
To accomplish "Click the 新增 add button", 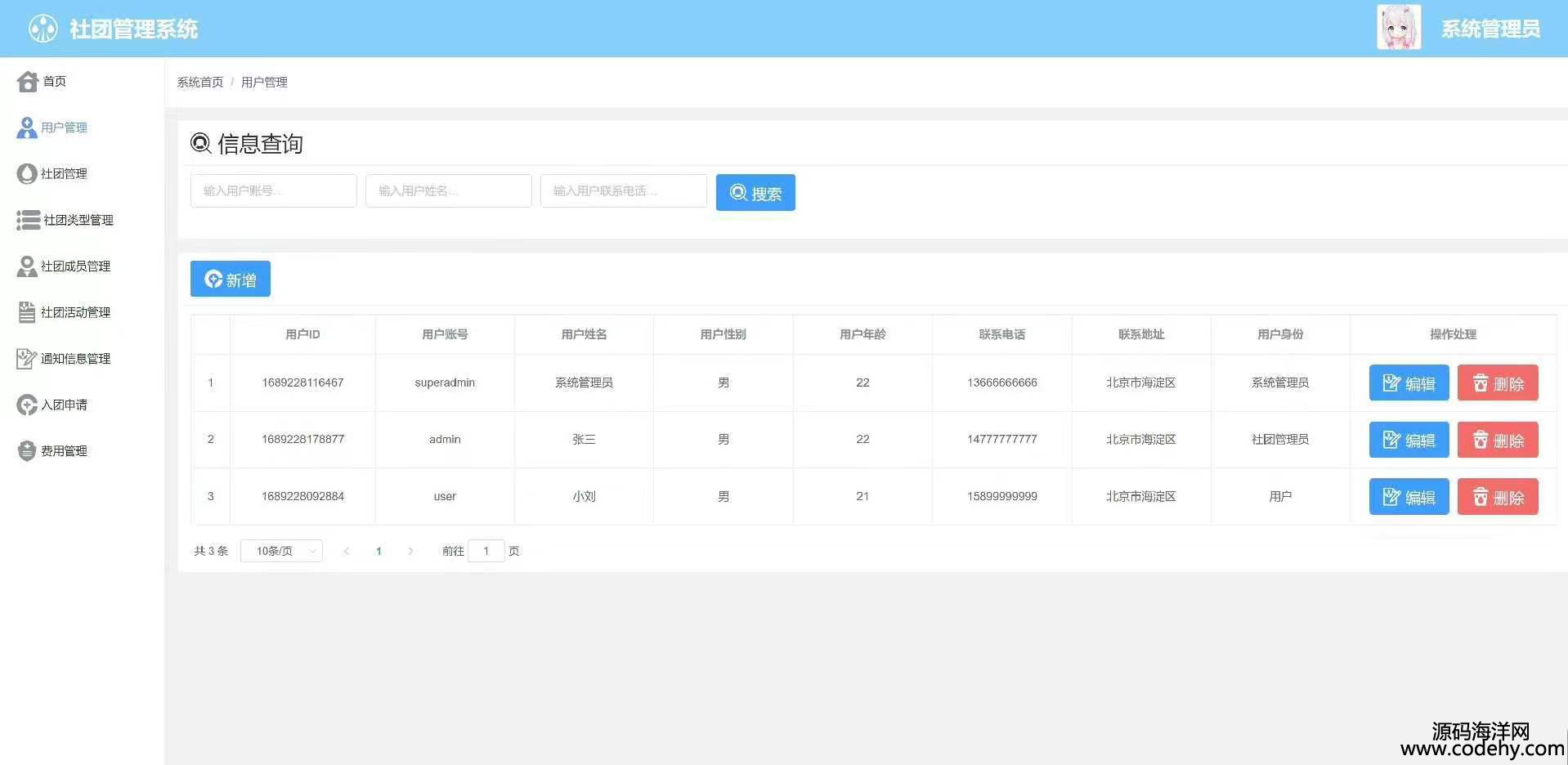I will click(231, 280).
